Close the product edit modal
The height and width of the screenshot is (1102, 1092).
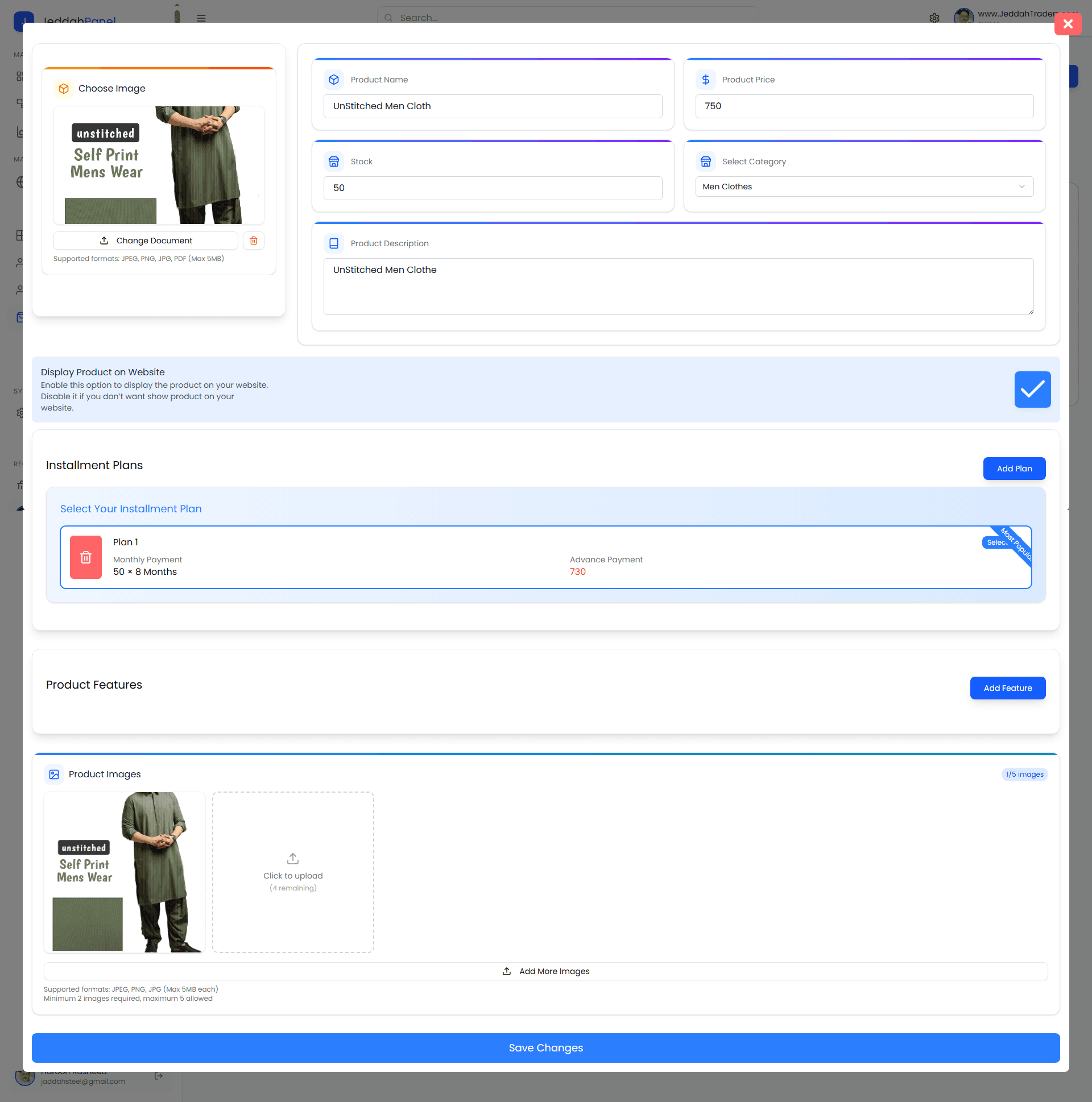point(1068,24)
